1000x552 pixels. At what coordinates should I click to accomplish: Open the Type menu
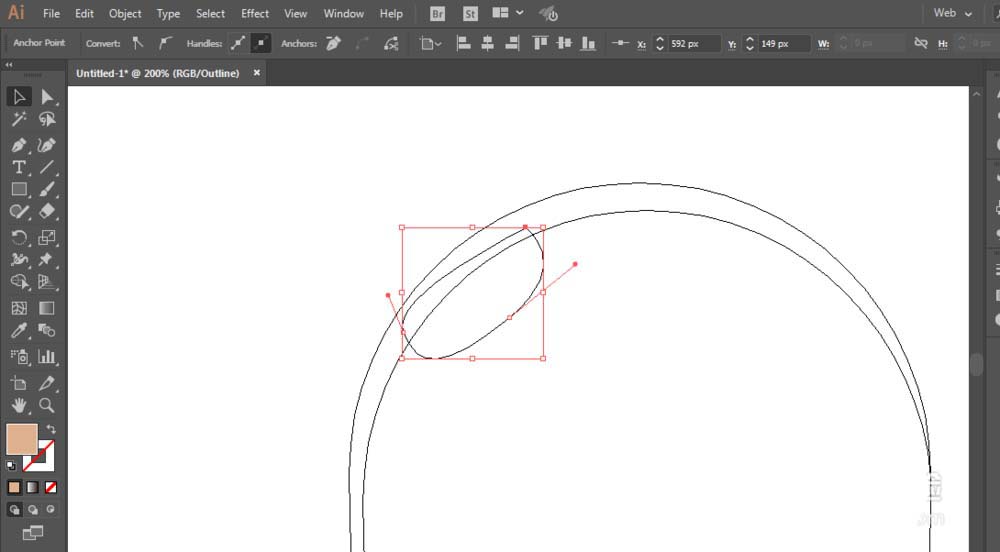(168, 13)
